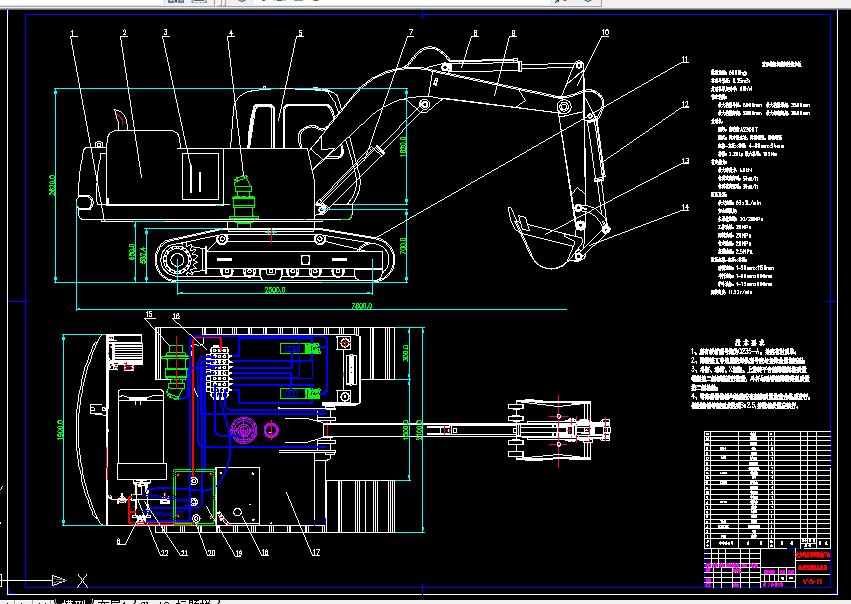Select part callout number 13
This screenshot has width=851, height=604.
click(x=685, y=161)
